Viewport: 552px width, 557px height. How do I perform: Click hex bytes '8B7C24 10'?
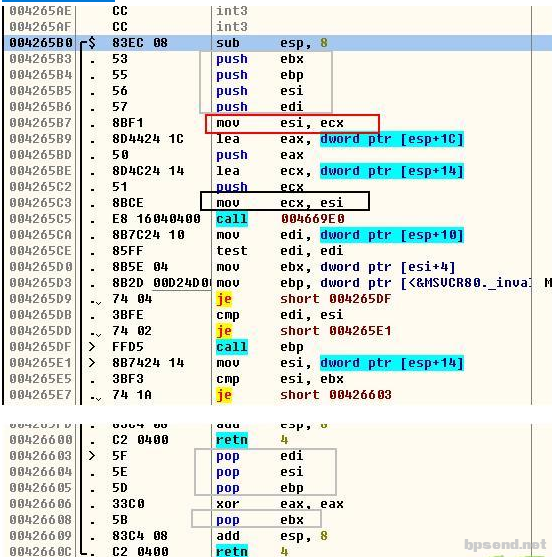(148, 235)
